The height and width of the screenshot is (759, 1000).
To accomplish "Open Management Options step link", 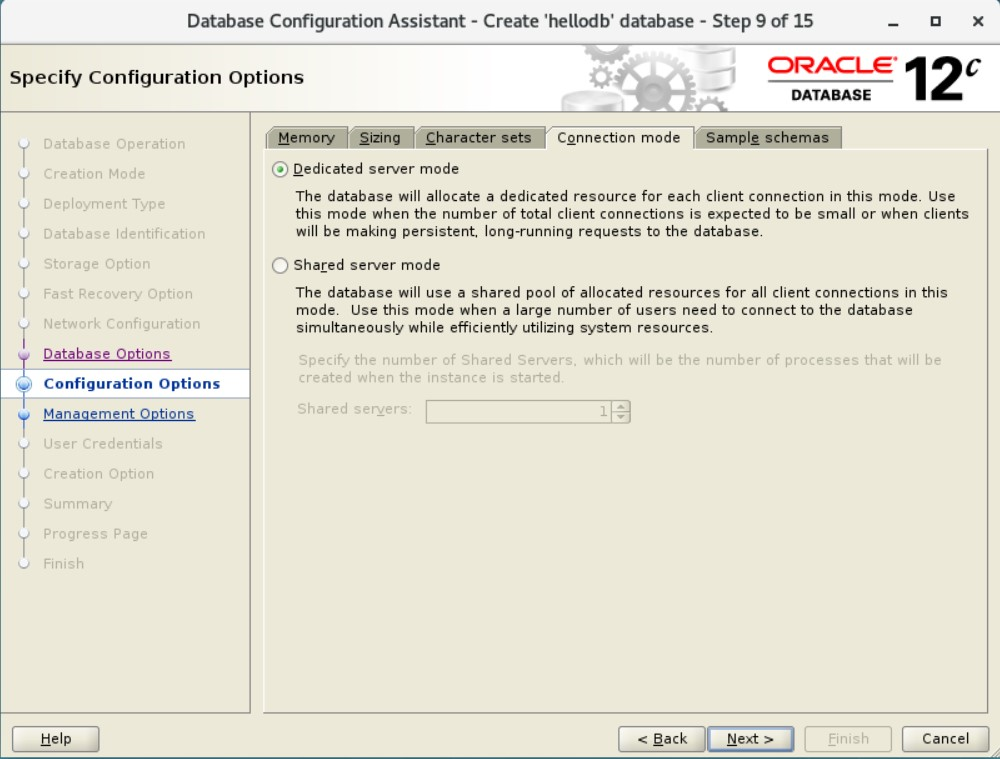I will [119, 414].
